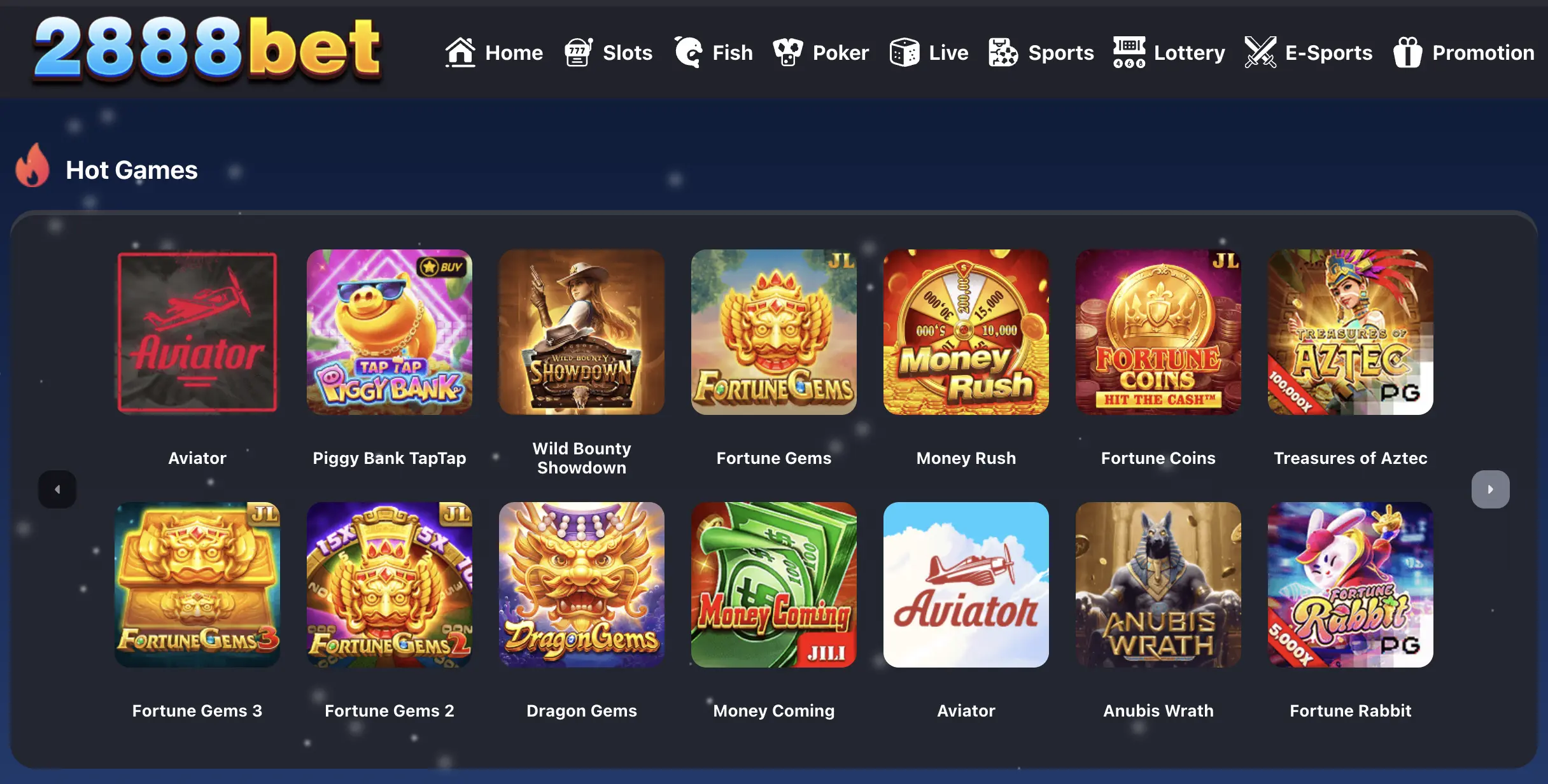Screen dimensions: 1548x784
Task: Click the 2888bet logo
Action: point(208,50)
